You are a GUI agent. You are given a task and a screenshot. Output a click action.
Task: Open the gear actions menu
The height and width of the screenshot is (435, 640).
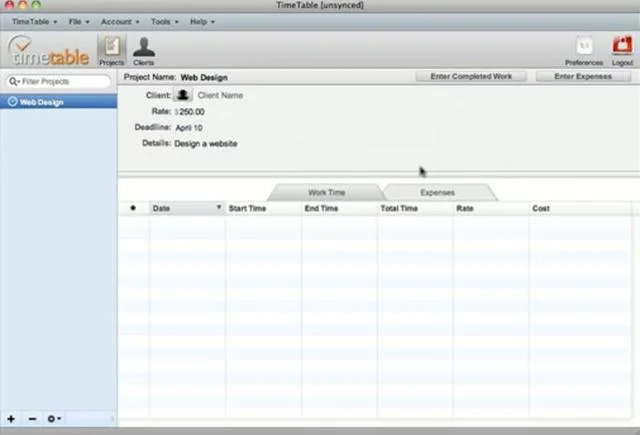coord(54,419)
